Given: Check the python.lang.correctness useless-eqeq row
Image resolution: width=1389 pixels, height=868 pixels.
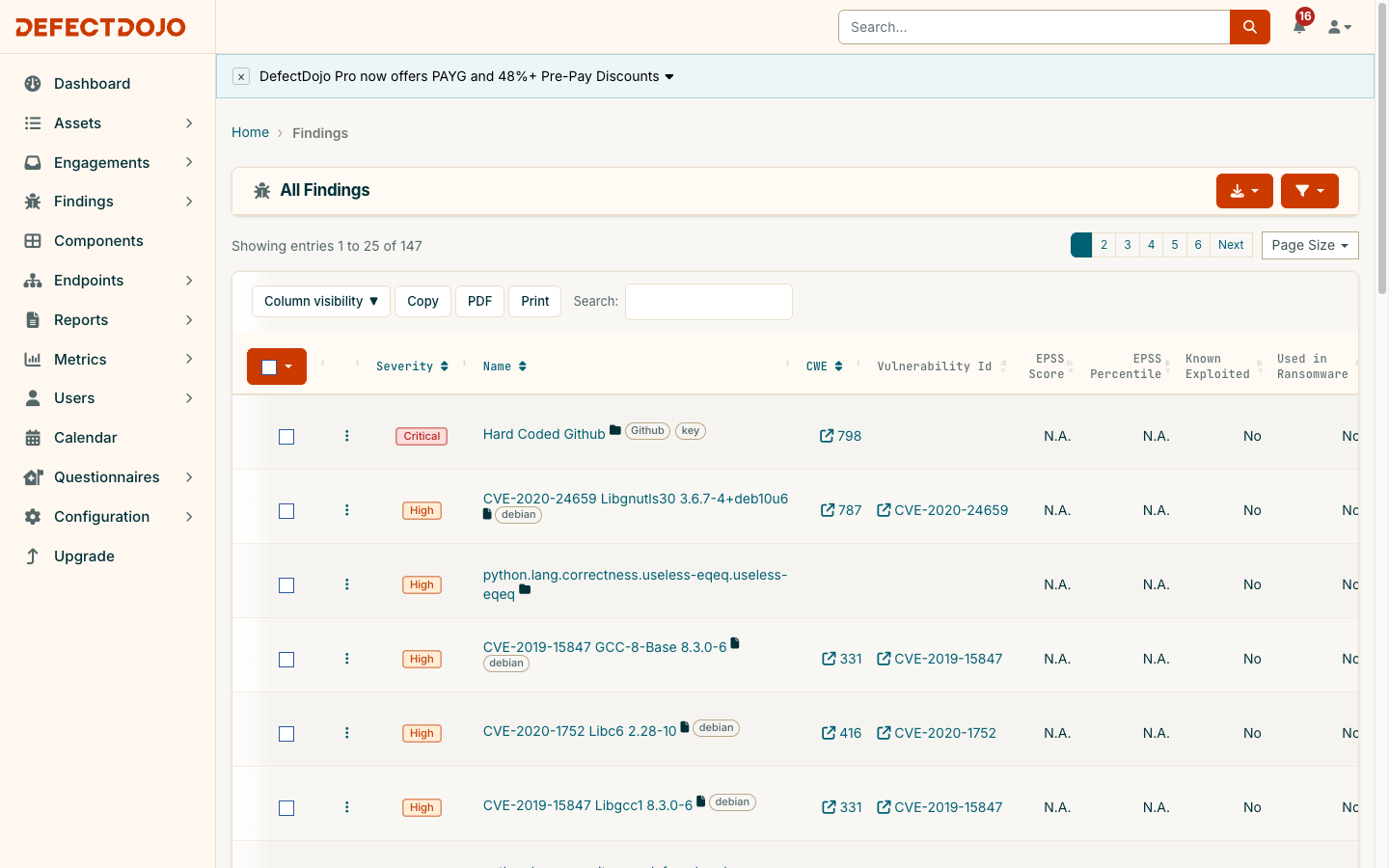Looking at the screenshot, I should [x=286, y=585].
